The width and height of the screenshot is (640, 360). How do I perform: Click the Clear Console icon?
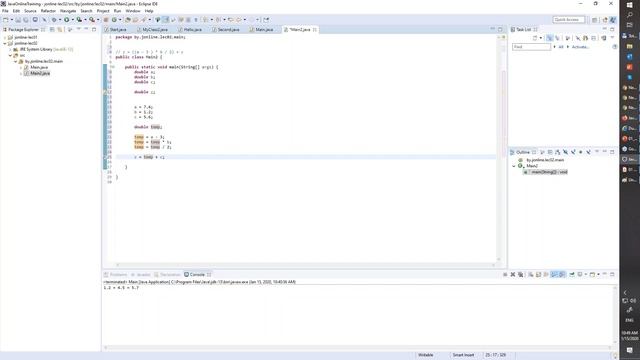pos(531,275)
